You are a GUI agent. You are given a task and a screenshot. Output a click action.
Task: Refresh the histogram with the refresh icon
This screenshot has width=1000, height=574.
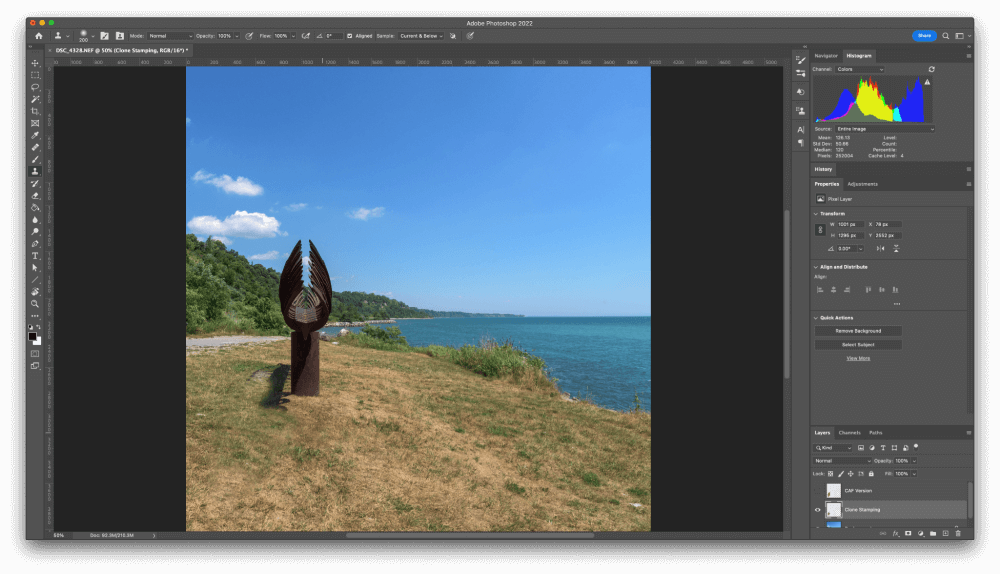pos(932,69)
